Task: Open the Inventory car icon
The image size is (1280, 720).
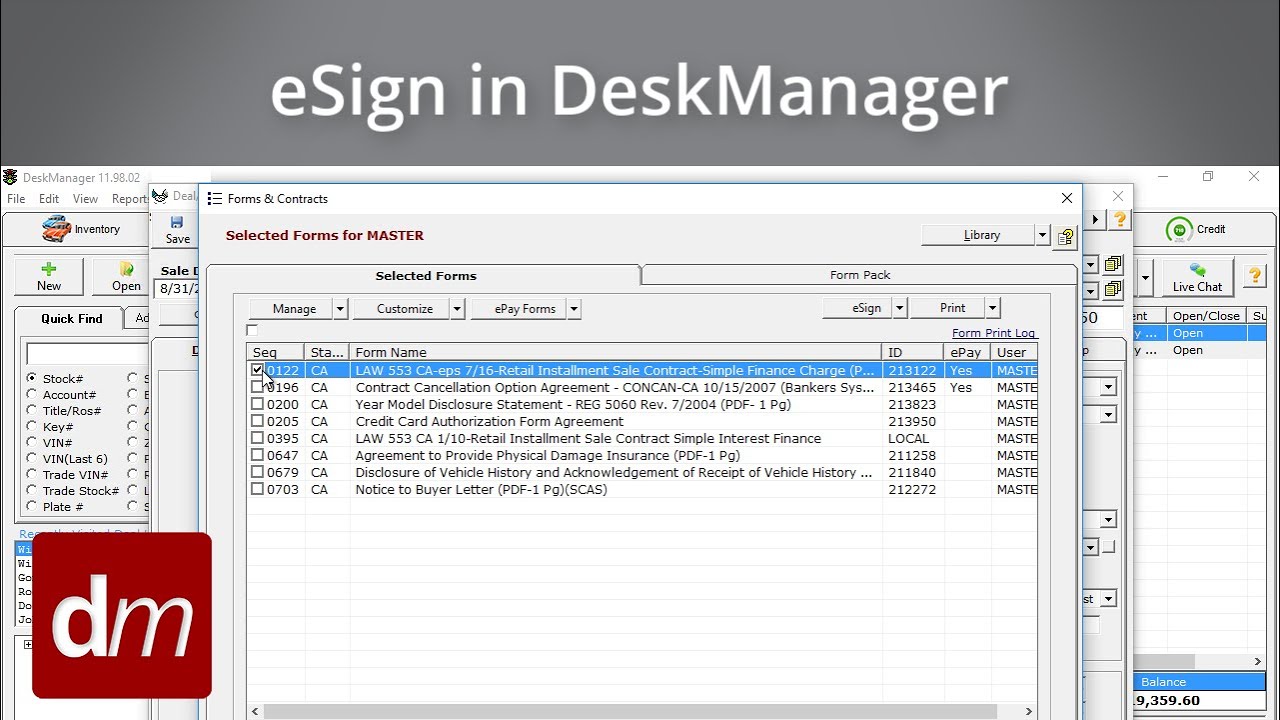Action: [56, 229]
